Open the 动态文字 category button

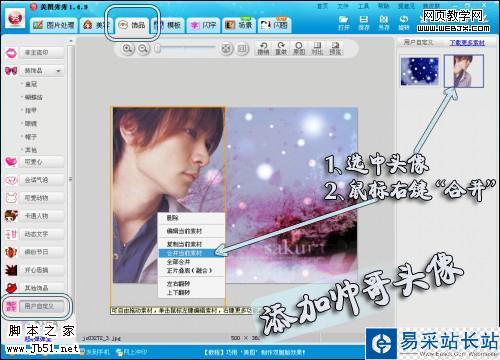pos(42,234)
